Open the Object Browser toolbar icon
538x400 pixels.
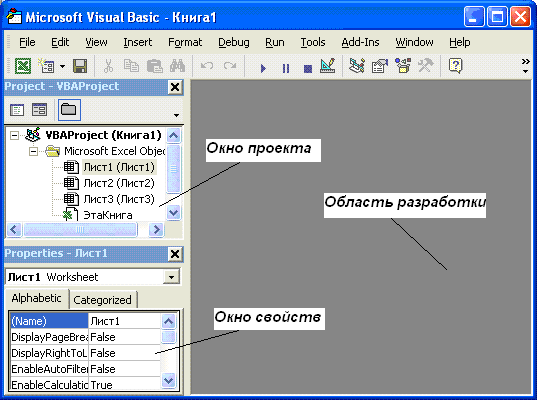click(x=403, y=66)
